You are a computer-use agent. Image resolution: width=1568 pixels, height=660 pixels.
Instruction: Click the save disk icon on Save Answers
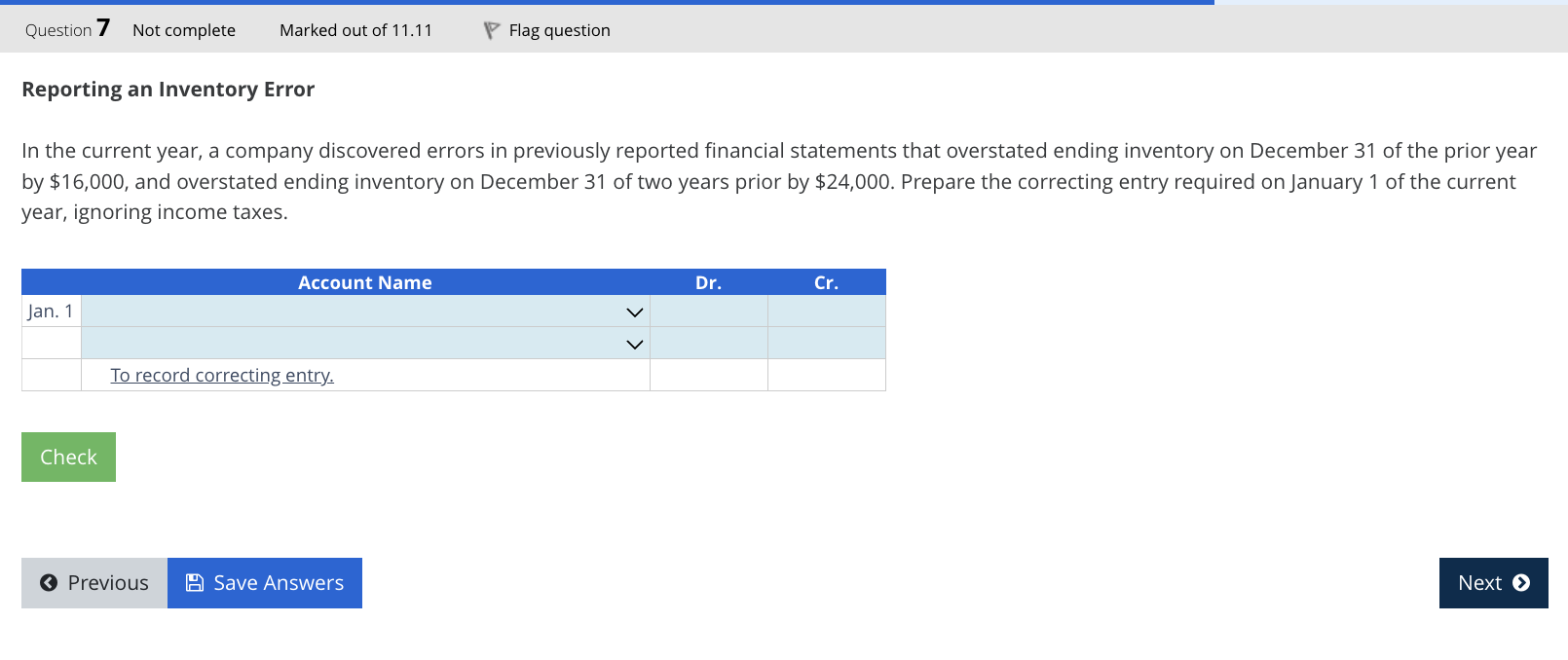point(194,582)
